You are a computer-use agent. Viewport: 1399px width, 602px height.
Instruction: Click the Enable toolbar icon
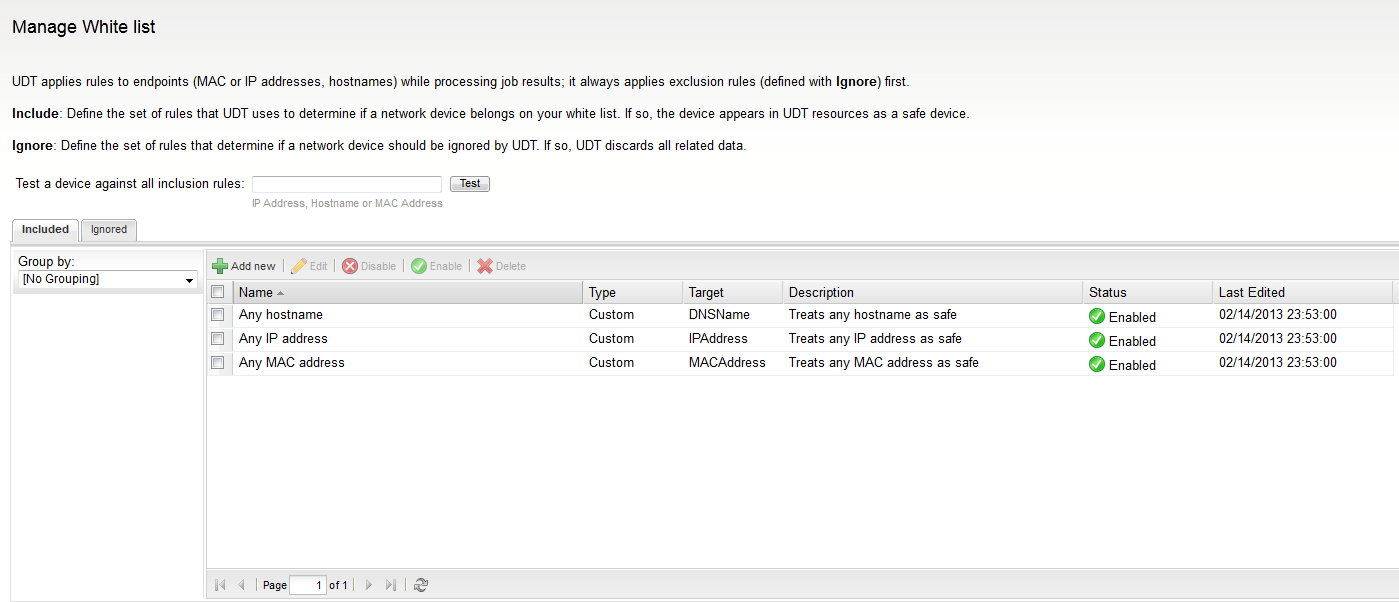coord(417,265)
